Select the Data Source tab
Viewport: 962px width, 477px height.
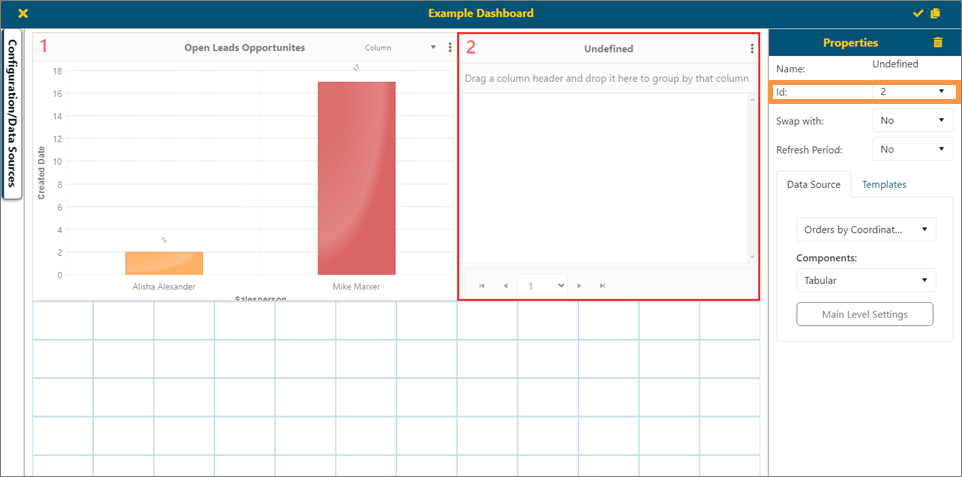coord(813,184)
